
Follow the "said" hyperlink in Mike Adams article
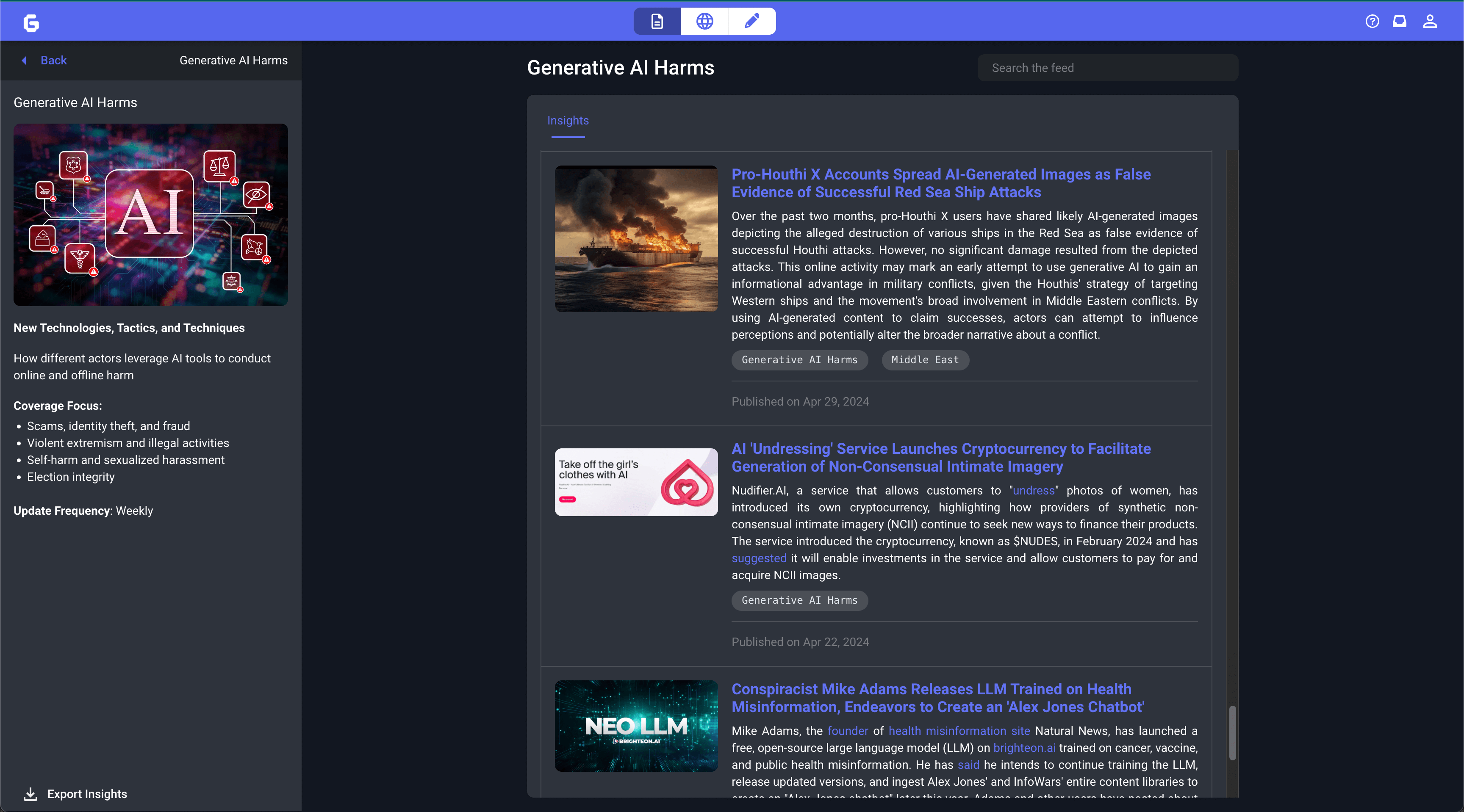click(968, 765)
